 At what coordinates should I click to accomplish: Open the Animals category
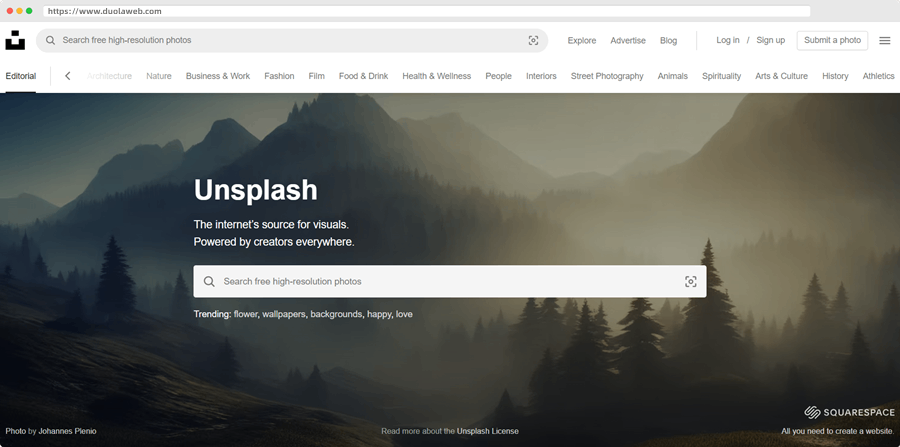pos(672,76)
